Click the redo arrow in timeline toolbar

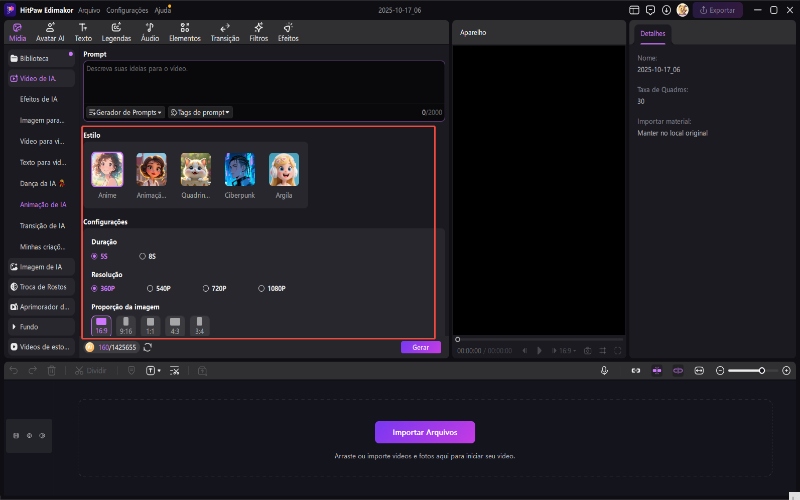tap(33, 370)
